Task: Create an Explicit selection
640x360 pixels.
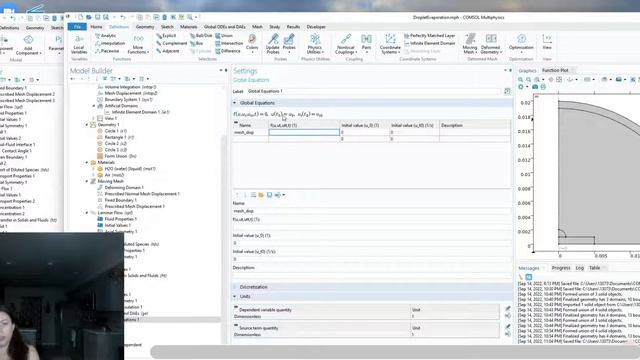Action: (x=166, y=36)
